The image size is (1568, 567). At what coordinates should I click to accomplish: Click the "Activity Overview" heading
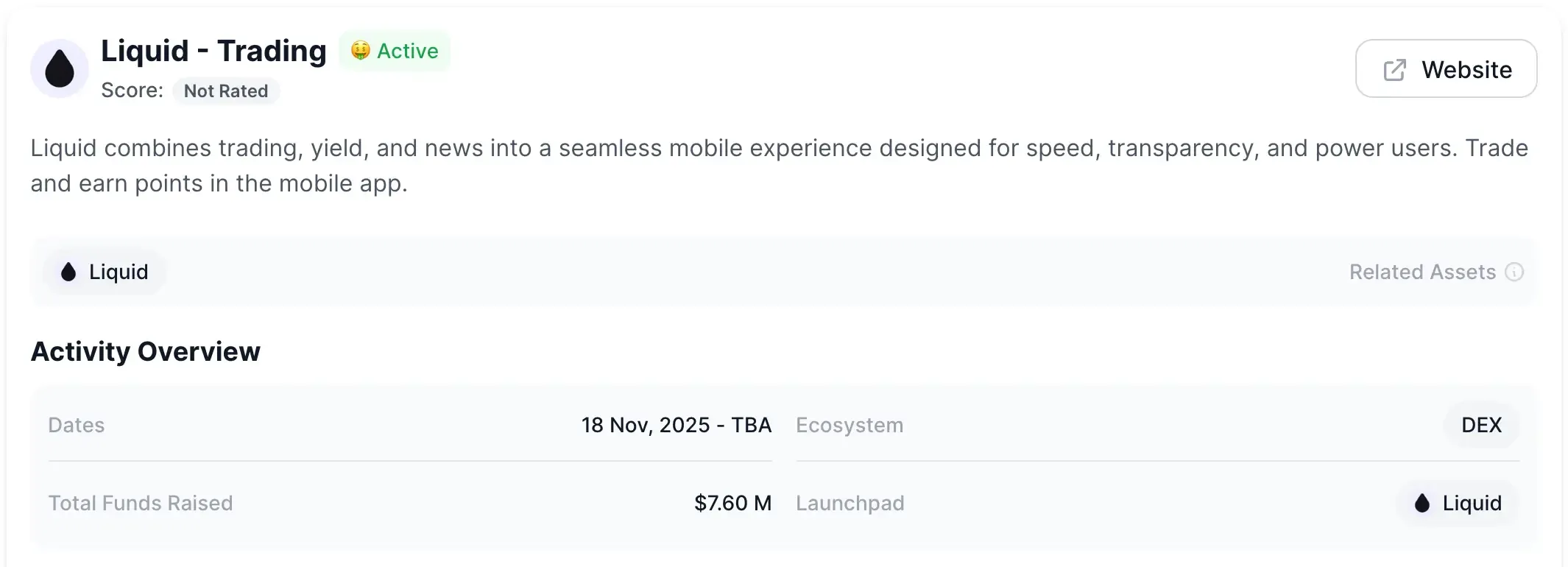[146, 351]
